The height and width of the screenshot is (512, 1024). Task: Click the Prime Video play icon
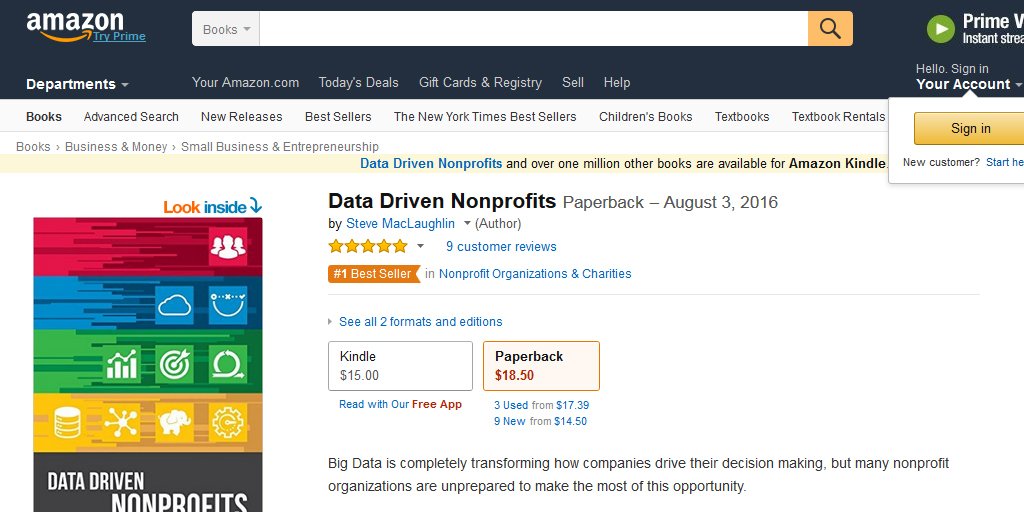point(940,29)
